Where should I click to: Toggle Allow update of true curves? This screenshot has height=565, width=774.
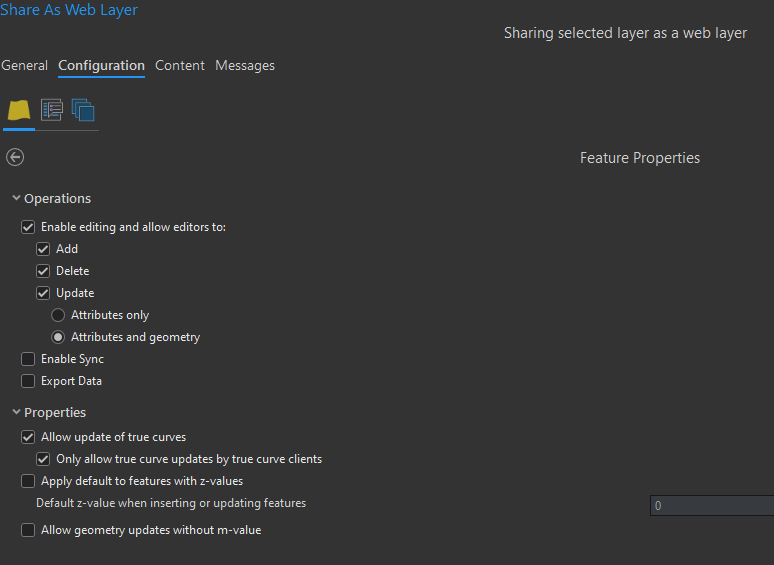(28, 437)
